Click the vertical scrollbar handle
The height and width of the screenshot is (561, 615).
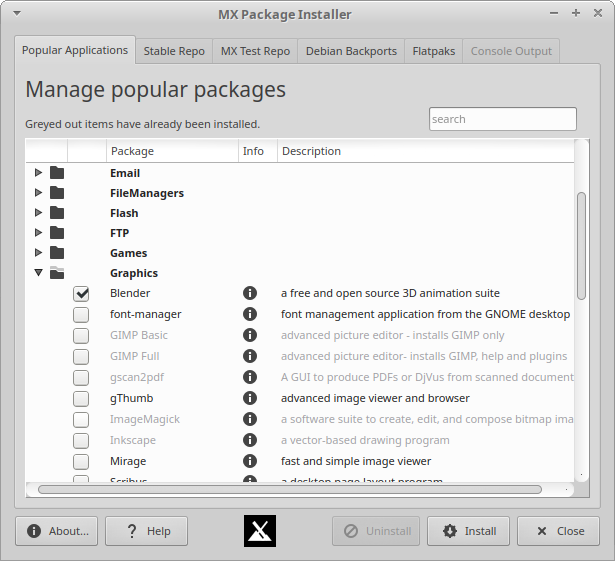(x=581, y=246)
